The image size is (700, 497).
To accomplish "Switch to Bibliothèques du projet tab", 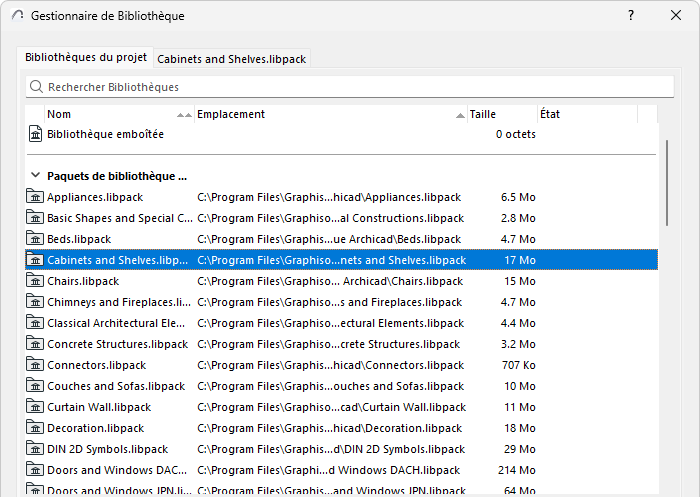I will click(x=86, y=57).
